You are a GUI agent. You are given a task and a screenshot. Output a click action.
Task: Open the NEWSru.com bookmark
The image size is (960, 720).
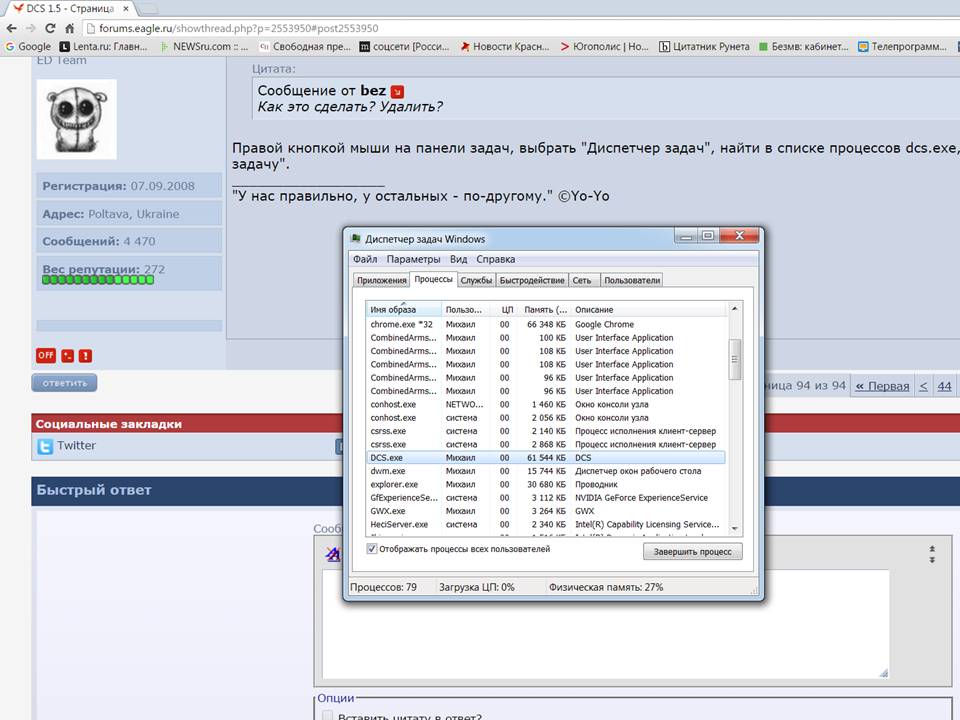pyautogui.click(x=204, y=47)
